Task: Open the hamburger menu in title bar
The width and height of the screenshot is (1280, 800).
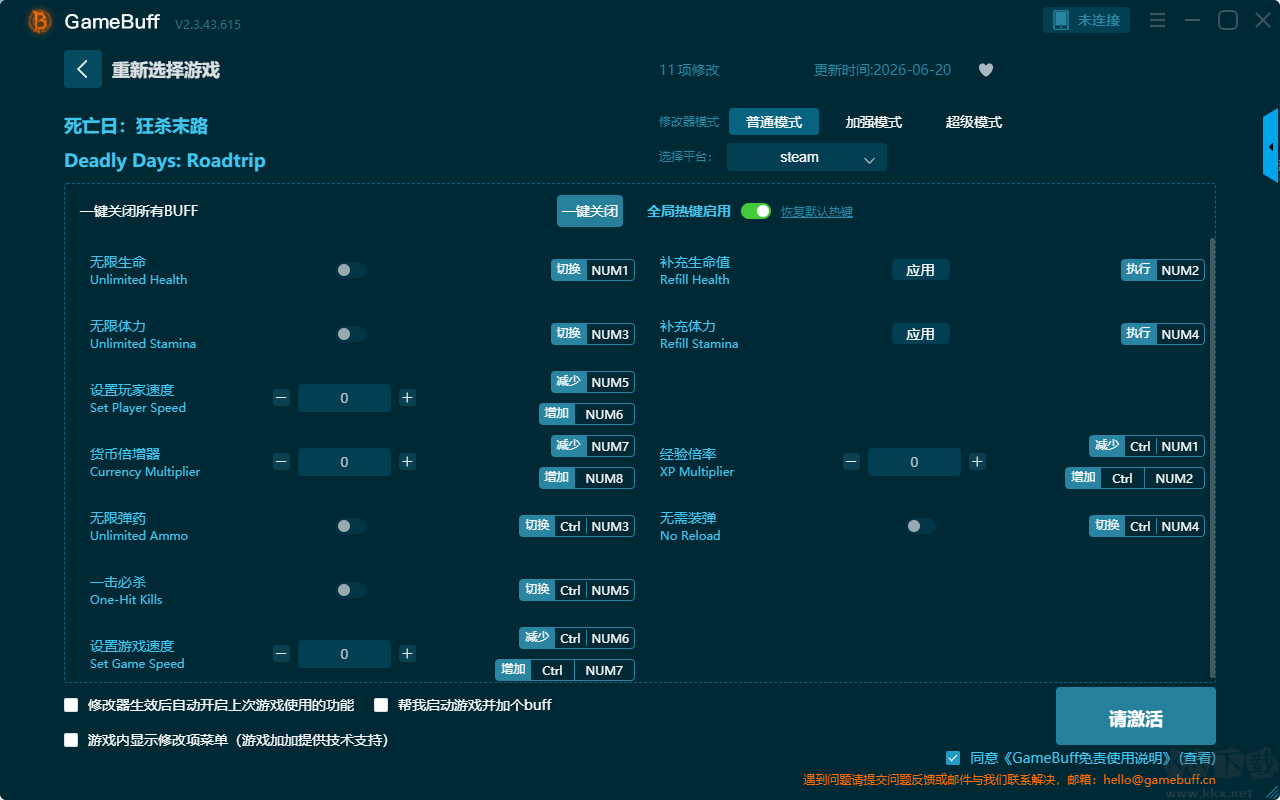Action: (x=1157, y=21)
